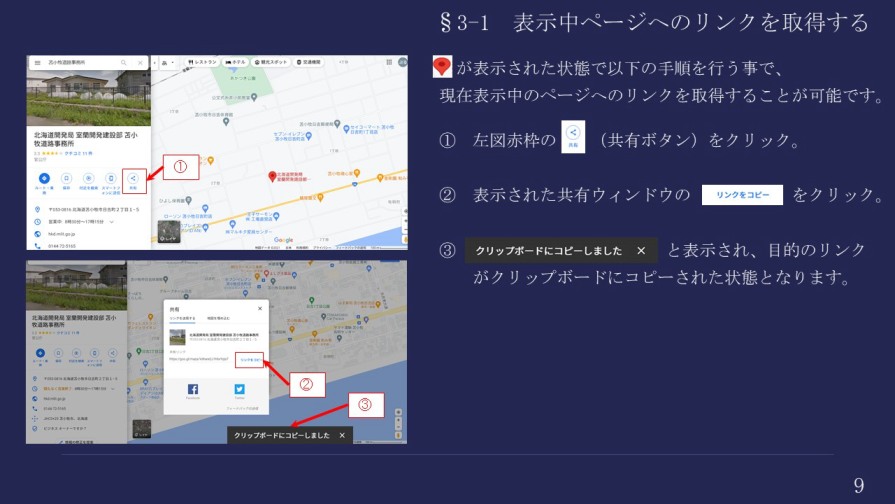Open the hamburger menu in upper map search bar

pyautogui.click(x=37, y=62)
